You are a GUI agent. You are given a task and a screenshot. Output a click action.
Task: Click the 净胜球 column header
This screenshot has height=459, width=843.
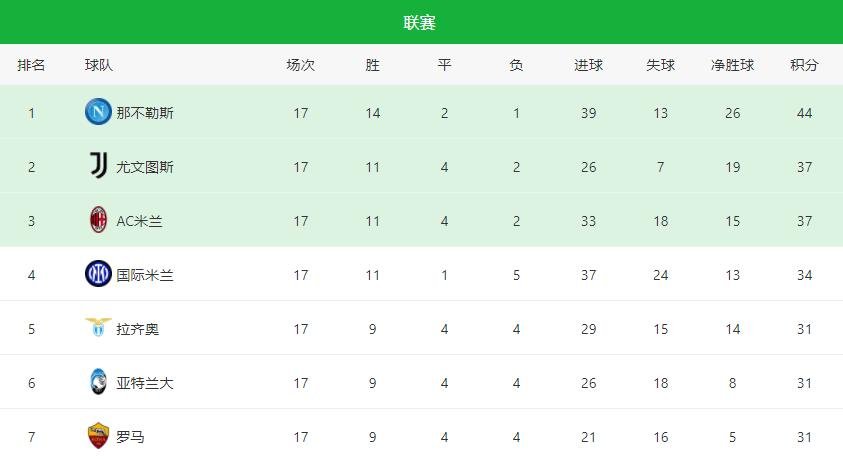point(732,65)
